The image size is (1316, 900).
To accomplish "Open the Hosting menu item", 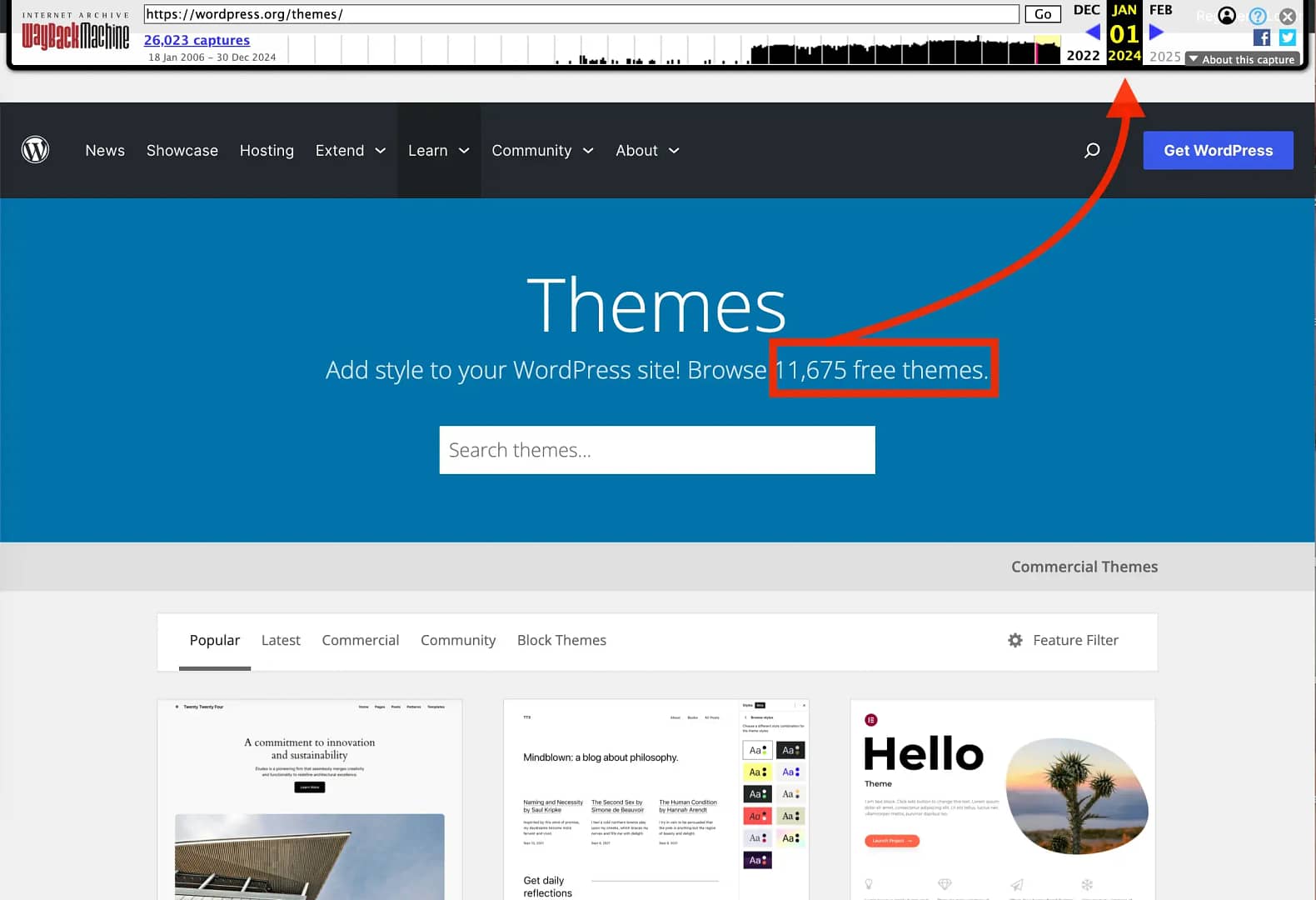I will point(267,151).
